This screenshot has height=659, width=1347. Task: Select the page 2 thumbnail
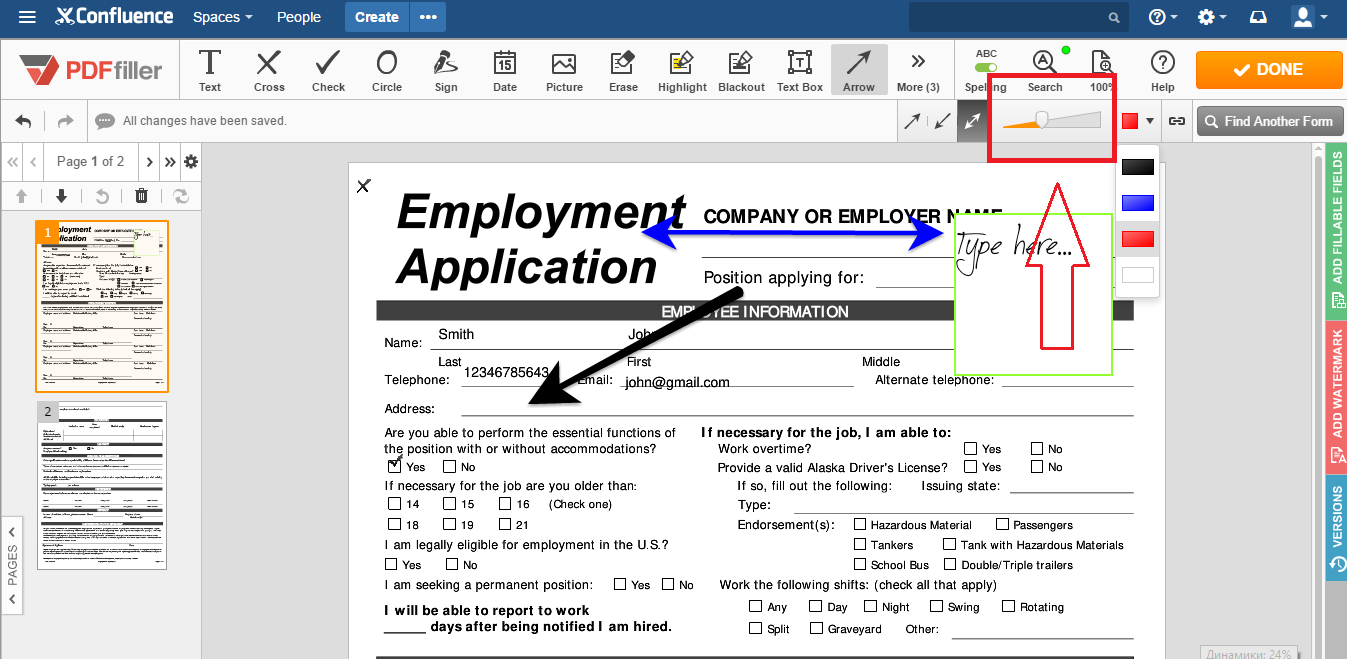(x=102, y=486)
